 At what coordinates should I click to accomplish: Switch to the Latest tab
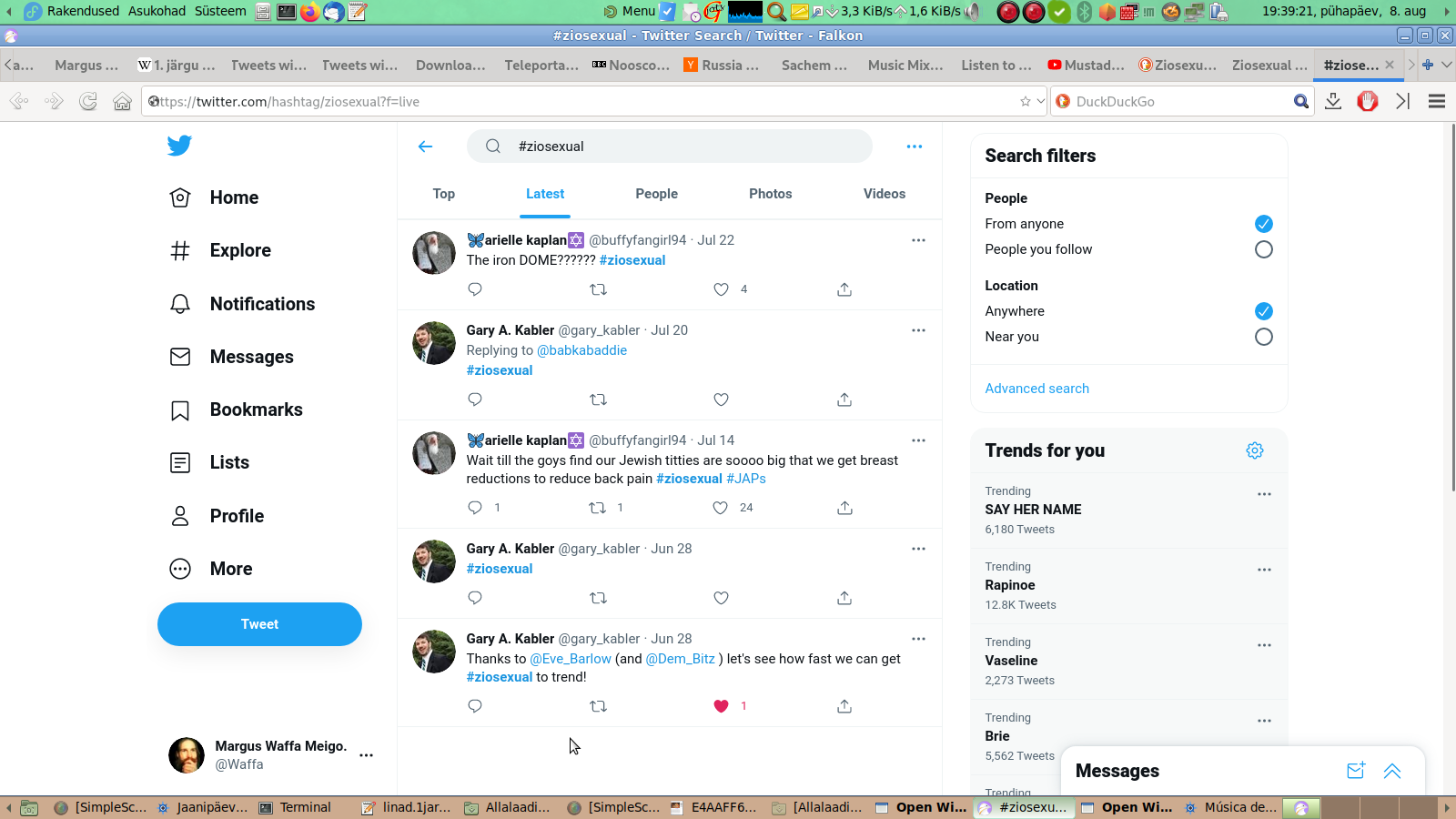[x=545, y=194]
